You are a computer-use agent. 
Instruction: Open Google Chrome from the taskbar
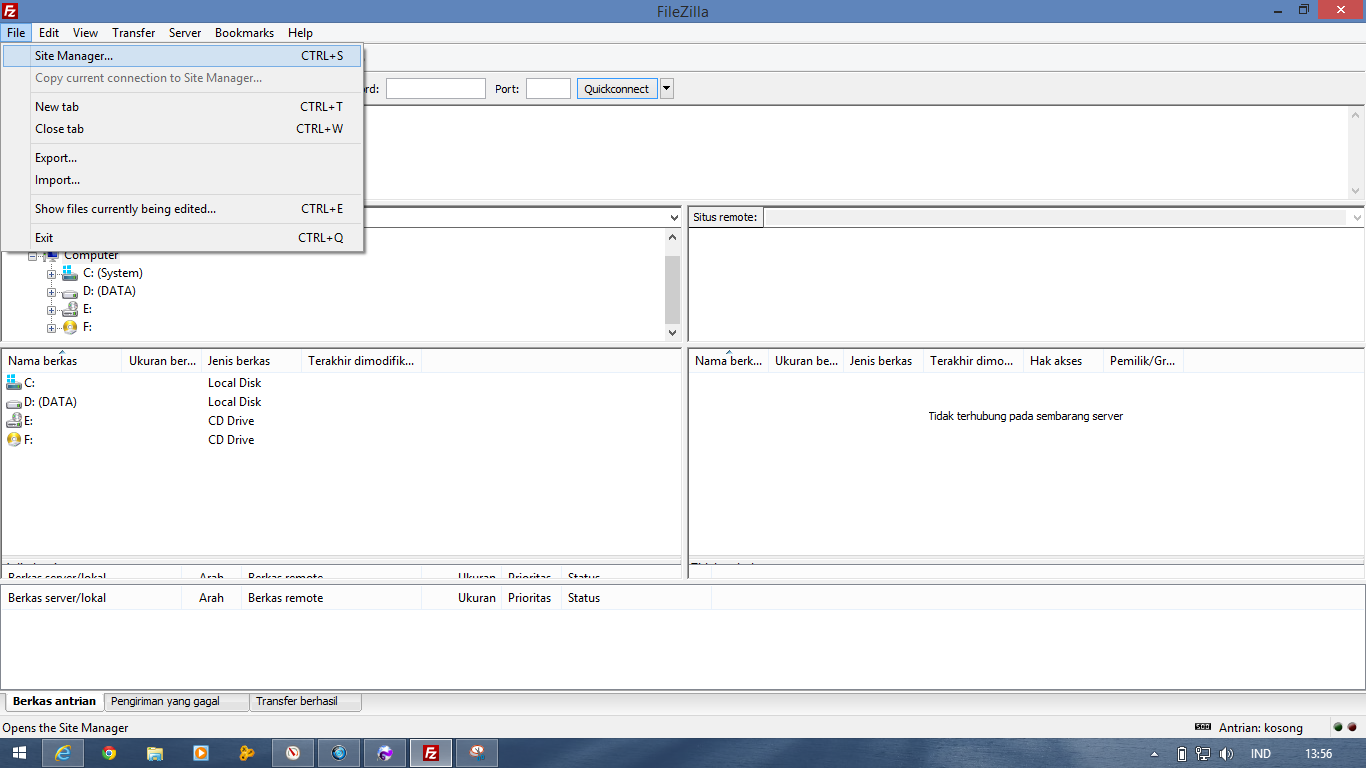click(109, 752)
